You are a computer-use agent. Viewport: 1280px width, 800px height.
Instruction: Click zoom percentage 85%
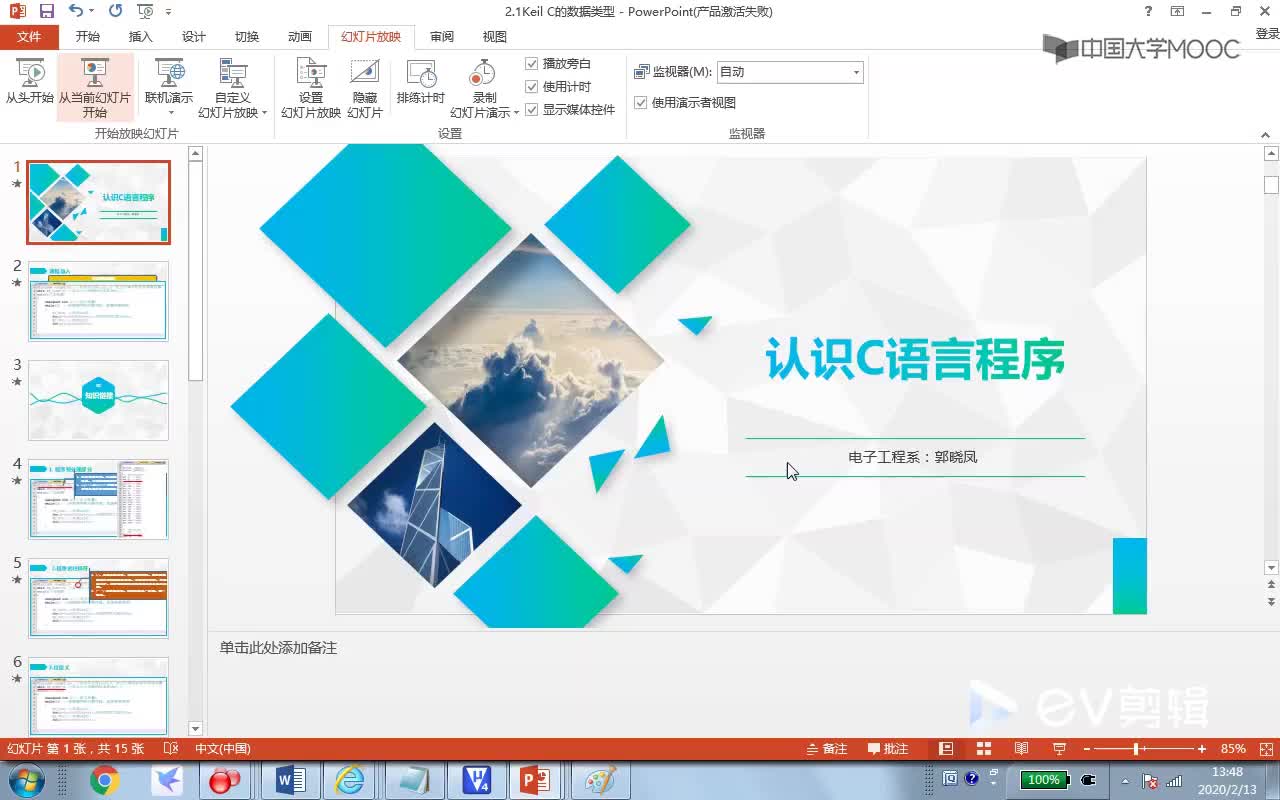tap(1233, 748)
